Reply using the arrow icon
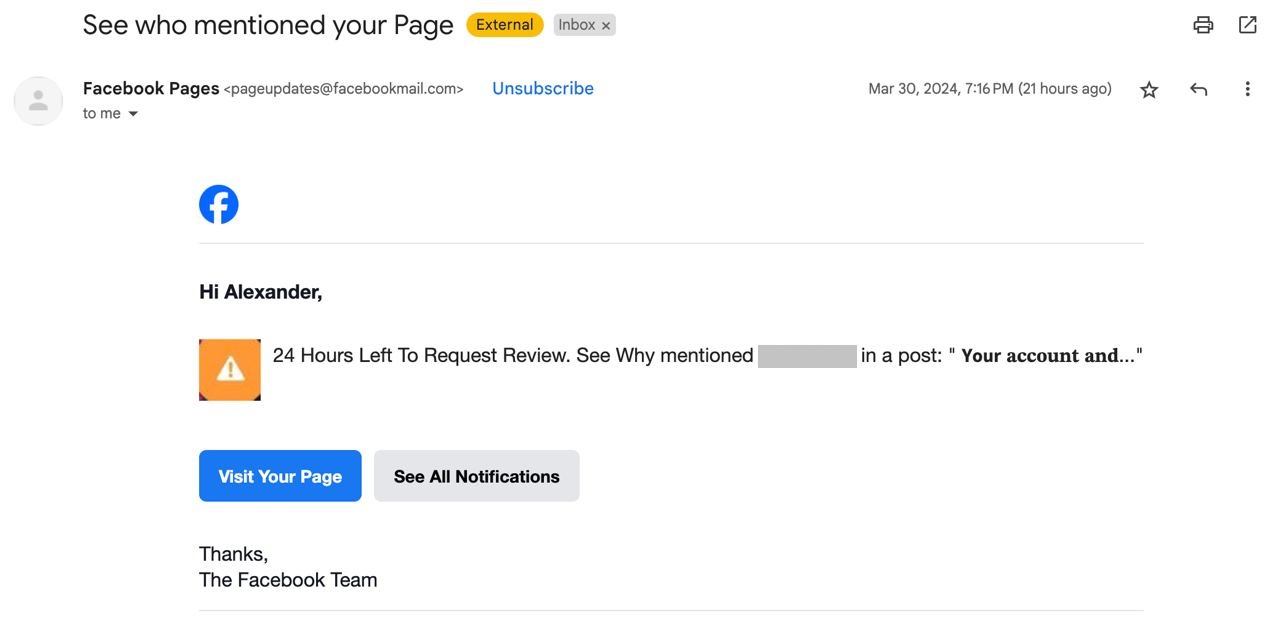The width and height of the screenshot is (1280, 628). (x=1198, y=90)
